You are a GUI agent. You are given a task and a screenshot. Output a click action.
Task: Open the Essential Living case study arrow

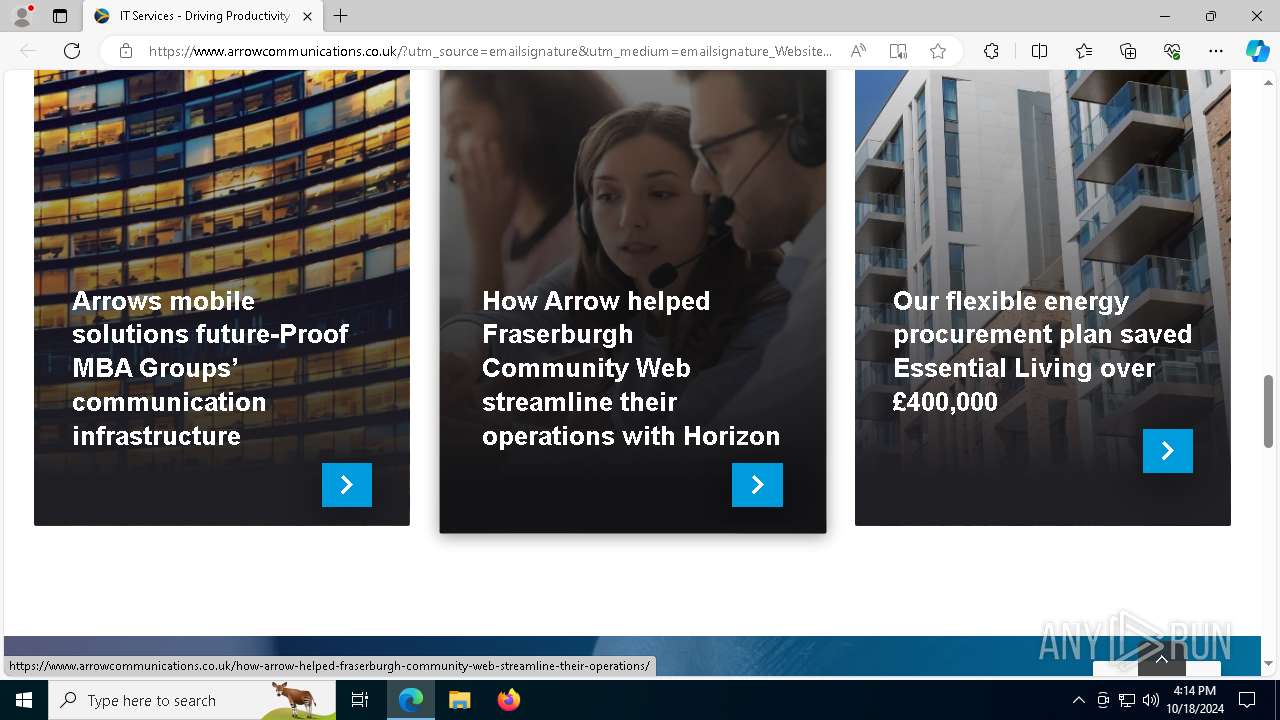pyautogui.click(x=1168, y=451)
